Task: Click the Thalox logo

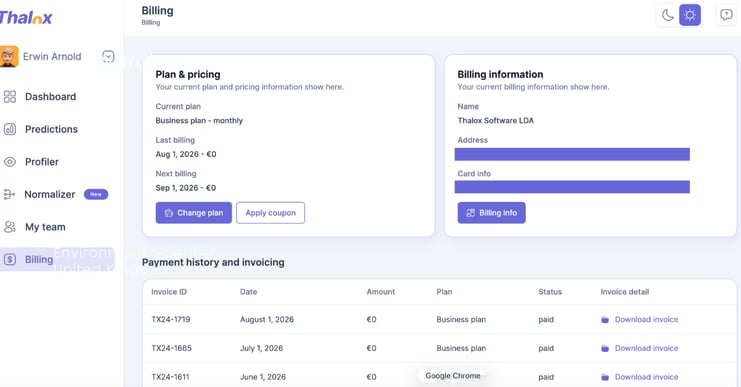Action: point(26,18)
